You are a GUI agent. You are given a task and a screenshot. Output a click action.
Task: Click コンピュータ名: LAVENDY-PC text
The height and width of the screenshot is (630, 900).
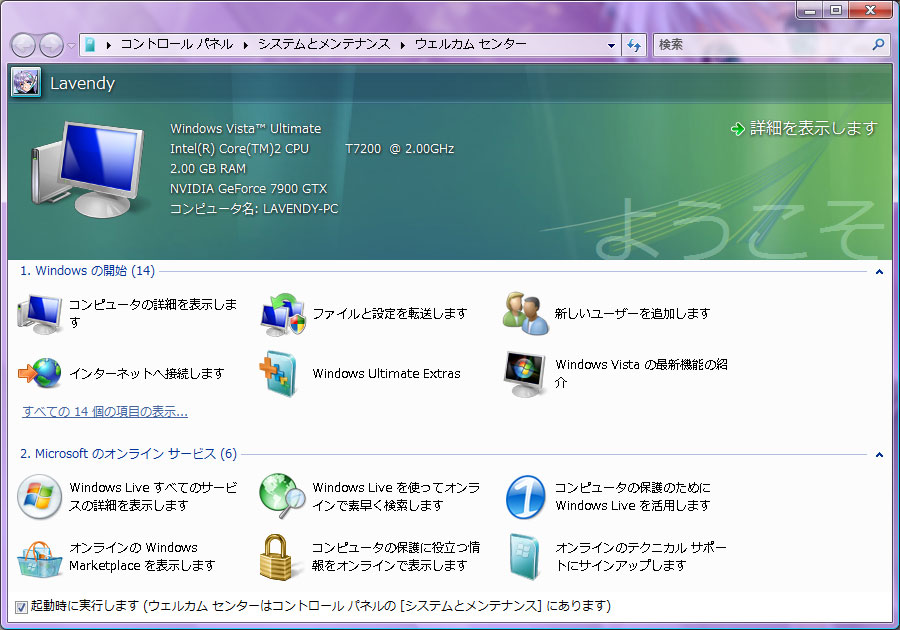pos(254,209)
